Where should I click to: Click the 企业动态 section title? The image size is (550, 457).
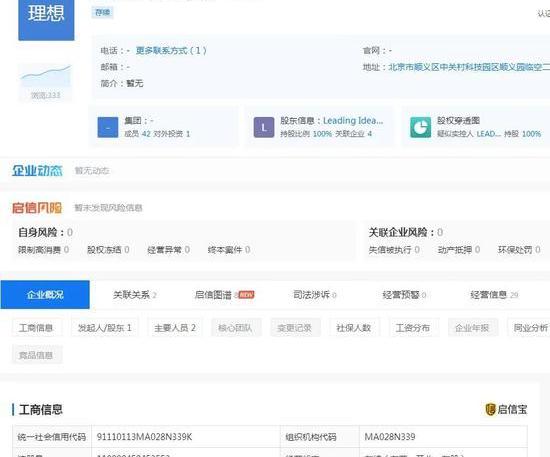(37, 170)
